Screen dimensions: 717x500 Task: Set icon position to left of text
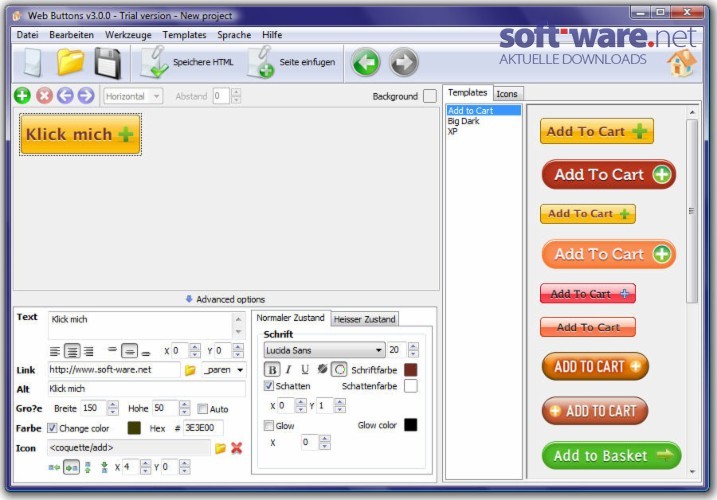[54, 468]
